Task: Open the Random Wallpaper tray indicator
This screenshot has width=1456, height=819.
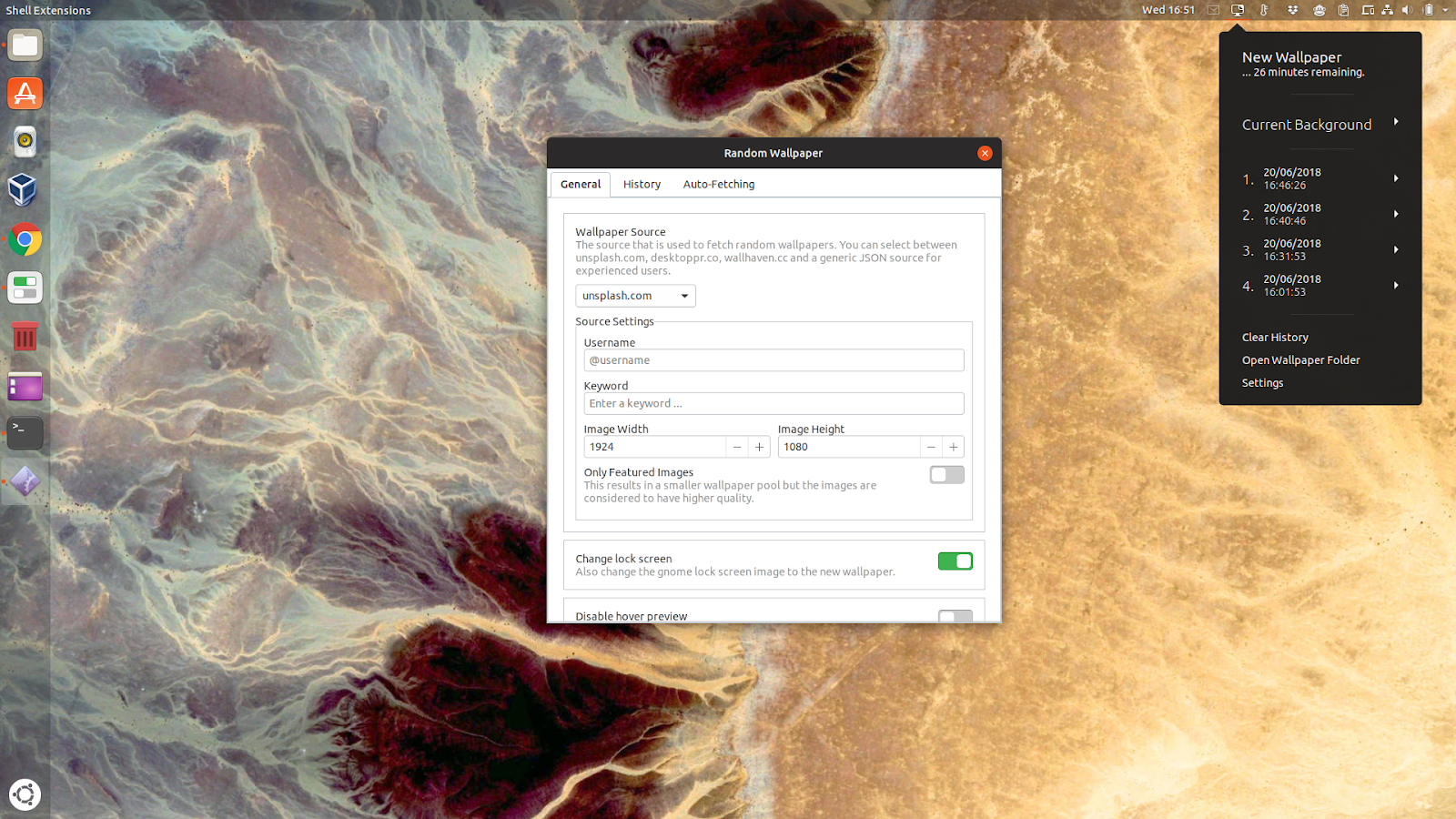Action: [1237, 10]
